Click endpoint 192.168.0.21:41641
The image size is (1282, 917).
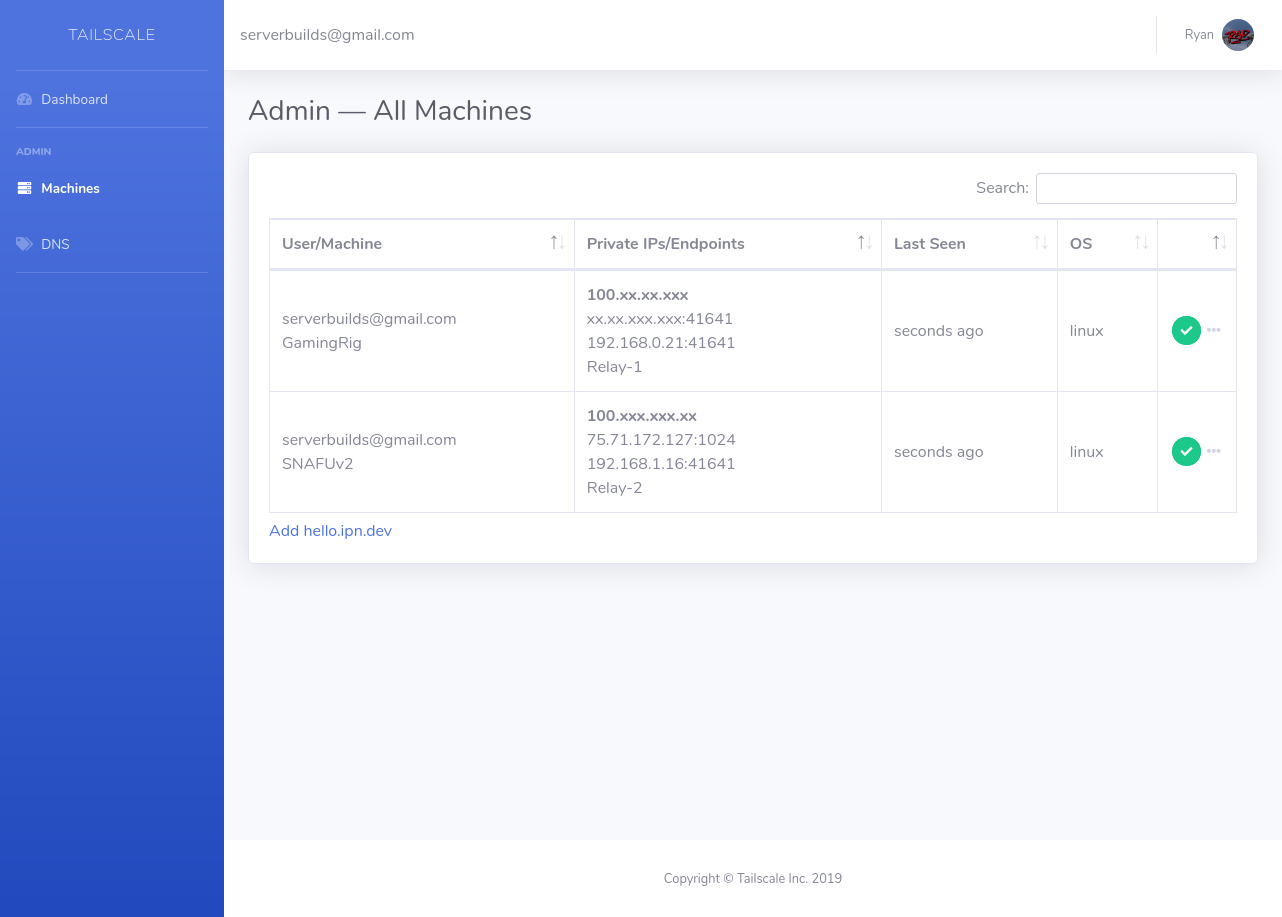pyautogui.click(x=661, y=343)
